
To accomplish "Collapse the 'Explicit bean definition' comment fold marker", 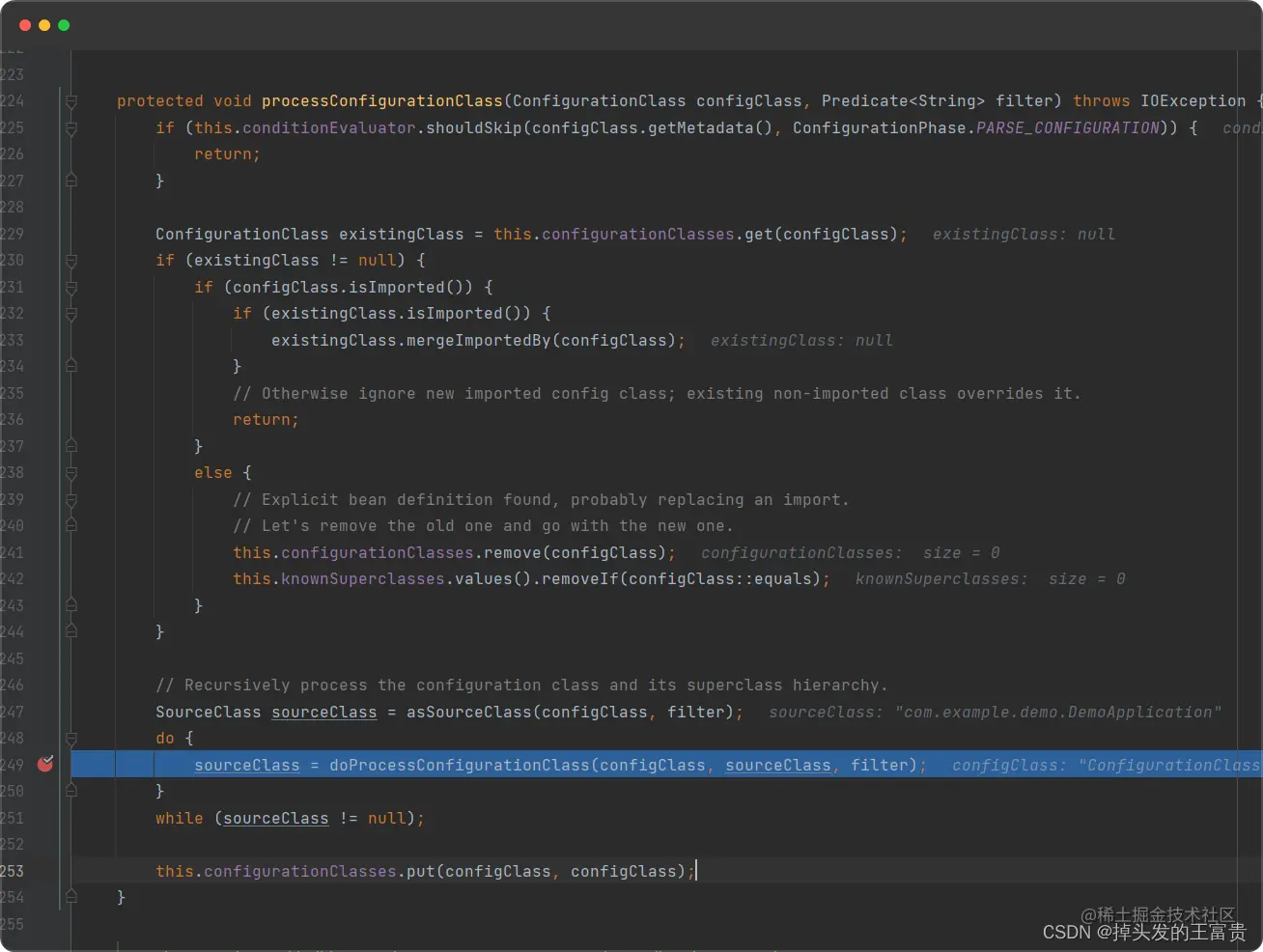I will [x=71, y=500].
